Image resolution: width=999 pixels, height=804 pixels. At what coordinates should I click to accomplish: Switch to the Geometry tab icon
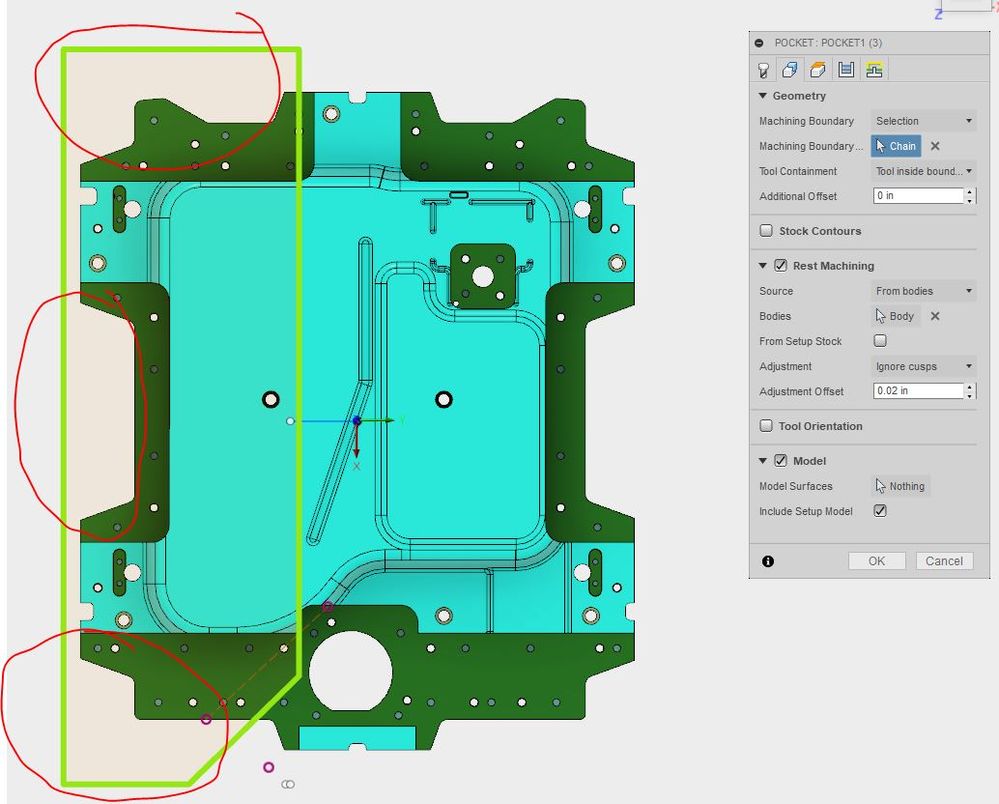coord(790,69)
